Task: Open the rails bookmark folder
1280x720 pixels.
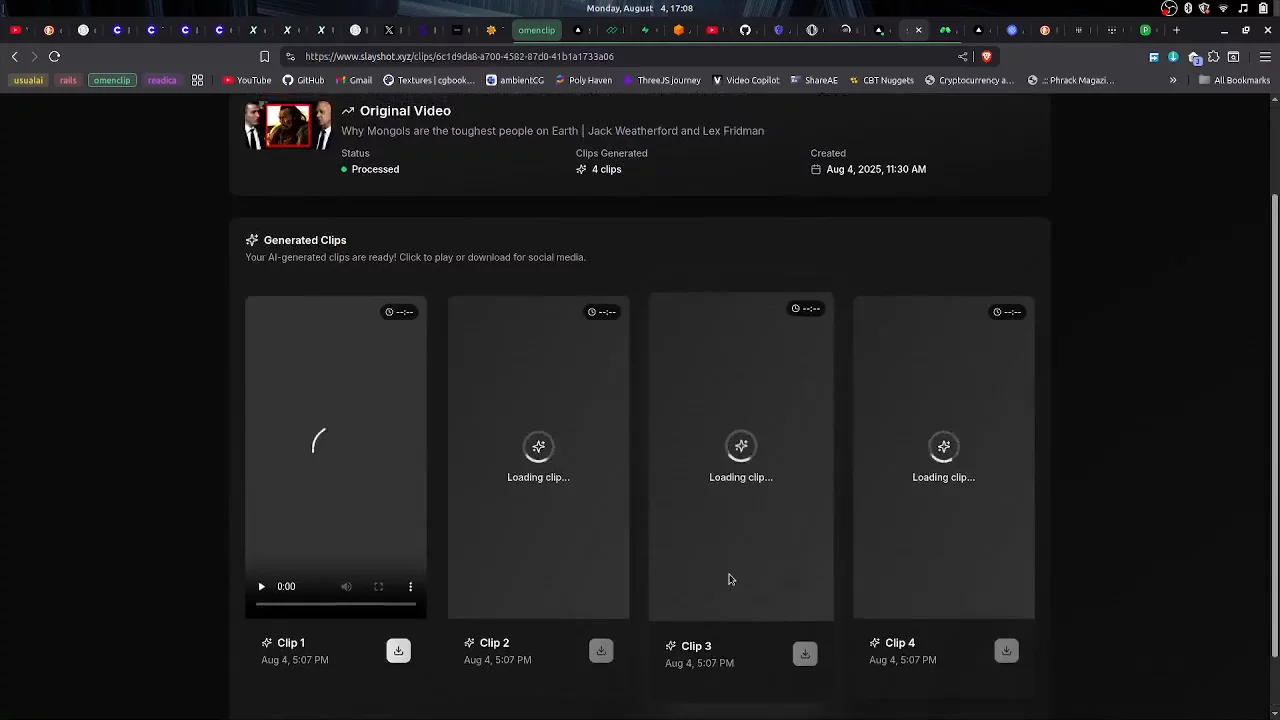Action: pyautogui.click(x=68, y=80)
